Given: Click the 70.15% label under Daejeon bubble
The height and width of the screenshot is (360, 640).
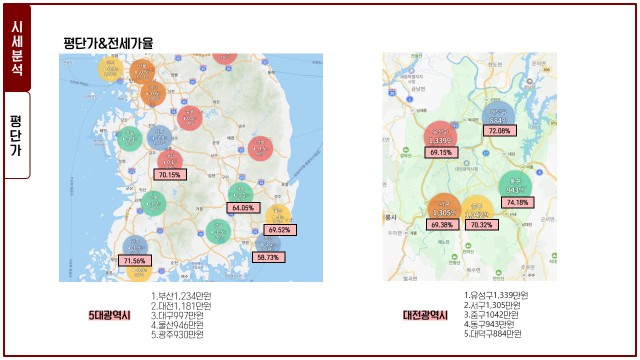Looking at the screenshot, I should tap(170, 175).
